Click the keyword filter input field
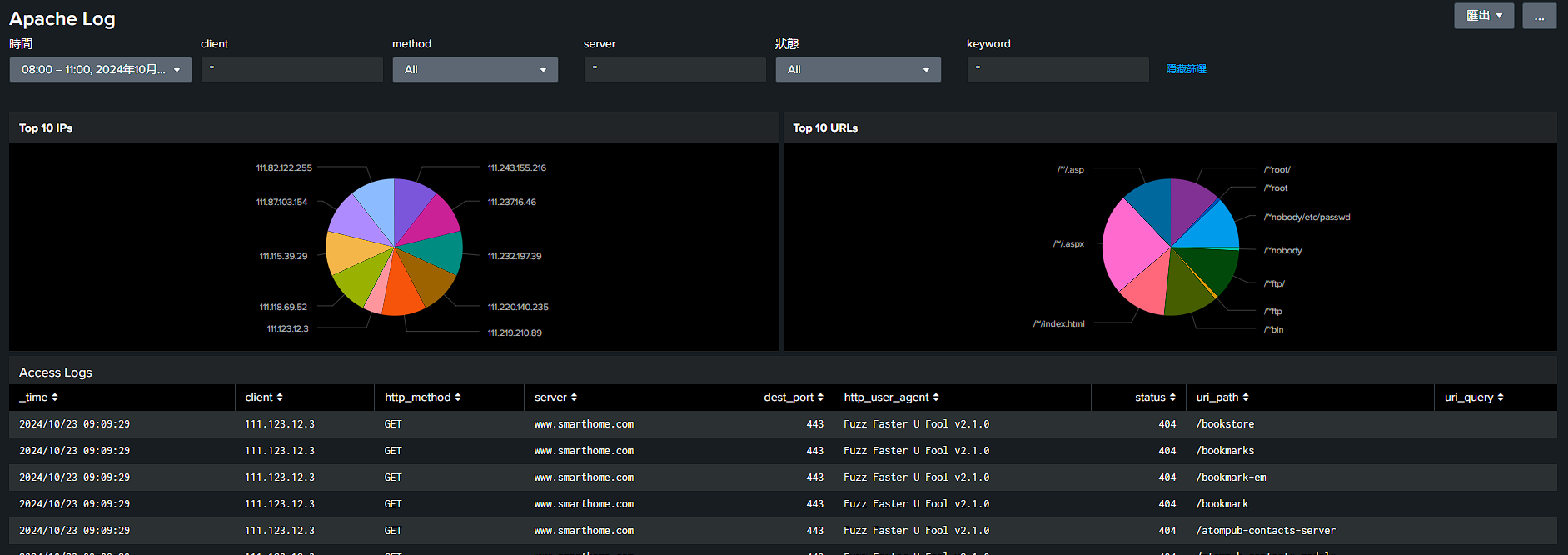The width and height of the screenshot is (1568, 555). click(x=1058, y=70)
